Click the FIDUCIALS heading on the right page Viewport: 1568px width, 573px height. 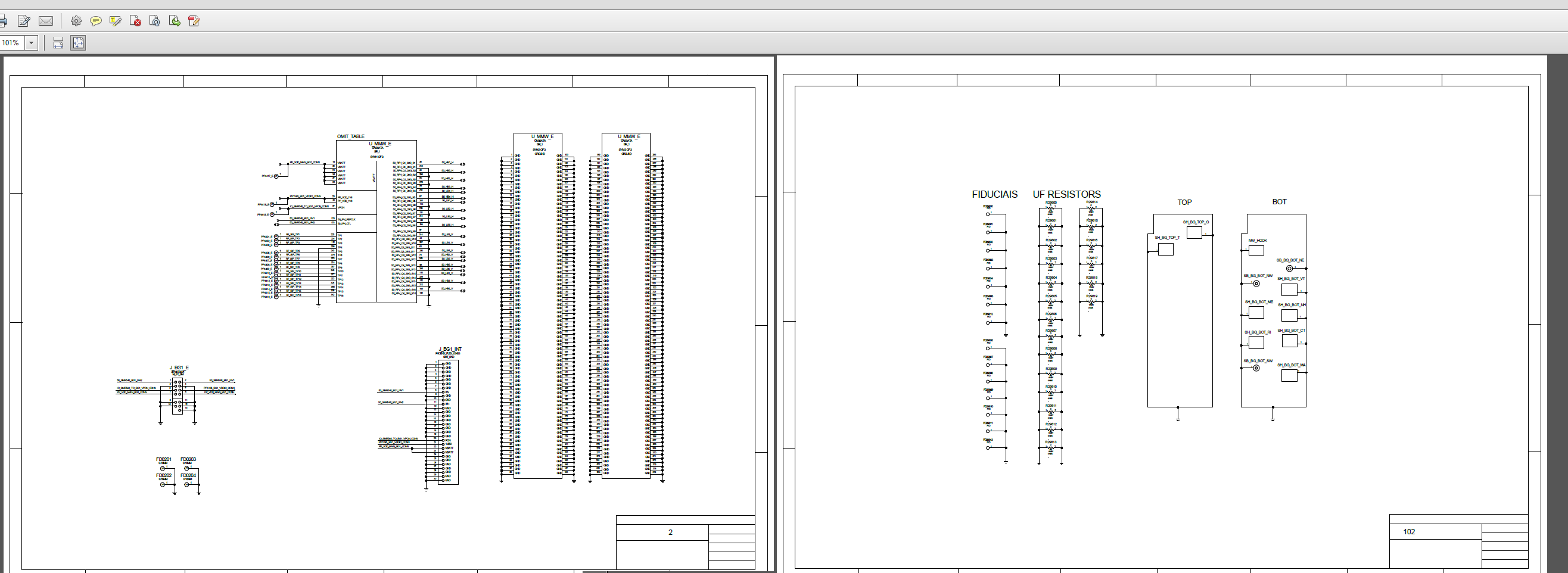click(x=994, y=195)
